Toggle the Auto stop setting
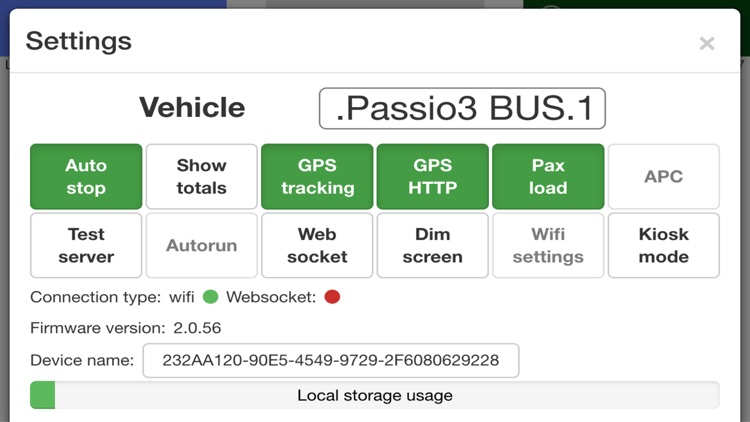 (86, 177)
